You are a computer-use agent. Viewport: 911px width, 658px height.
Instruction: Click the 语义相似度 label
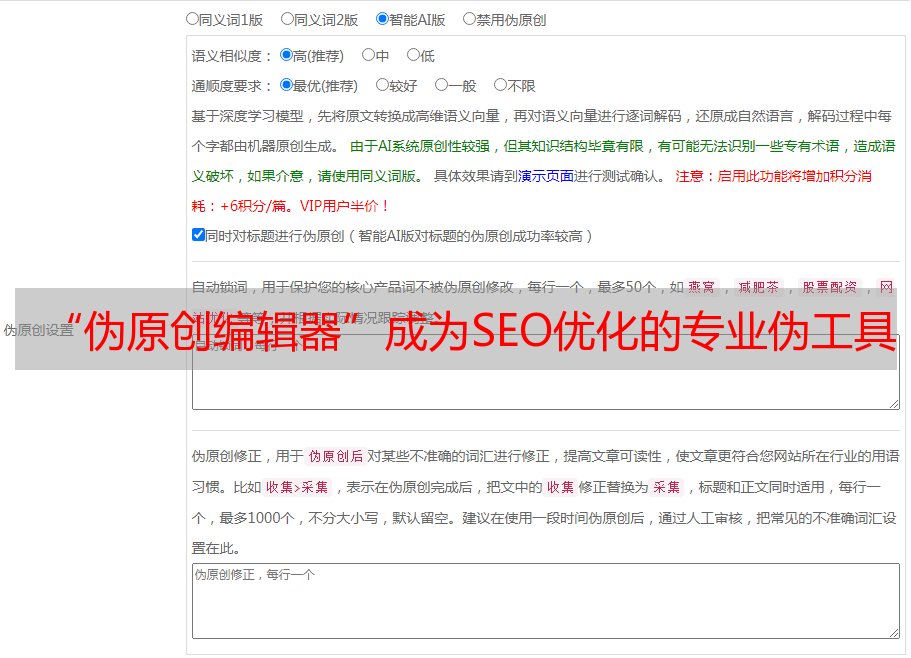tap(231, 56)
